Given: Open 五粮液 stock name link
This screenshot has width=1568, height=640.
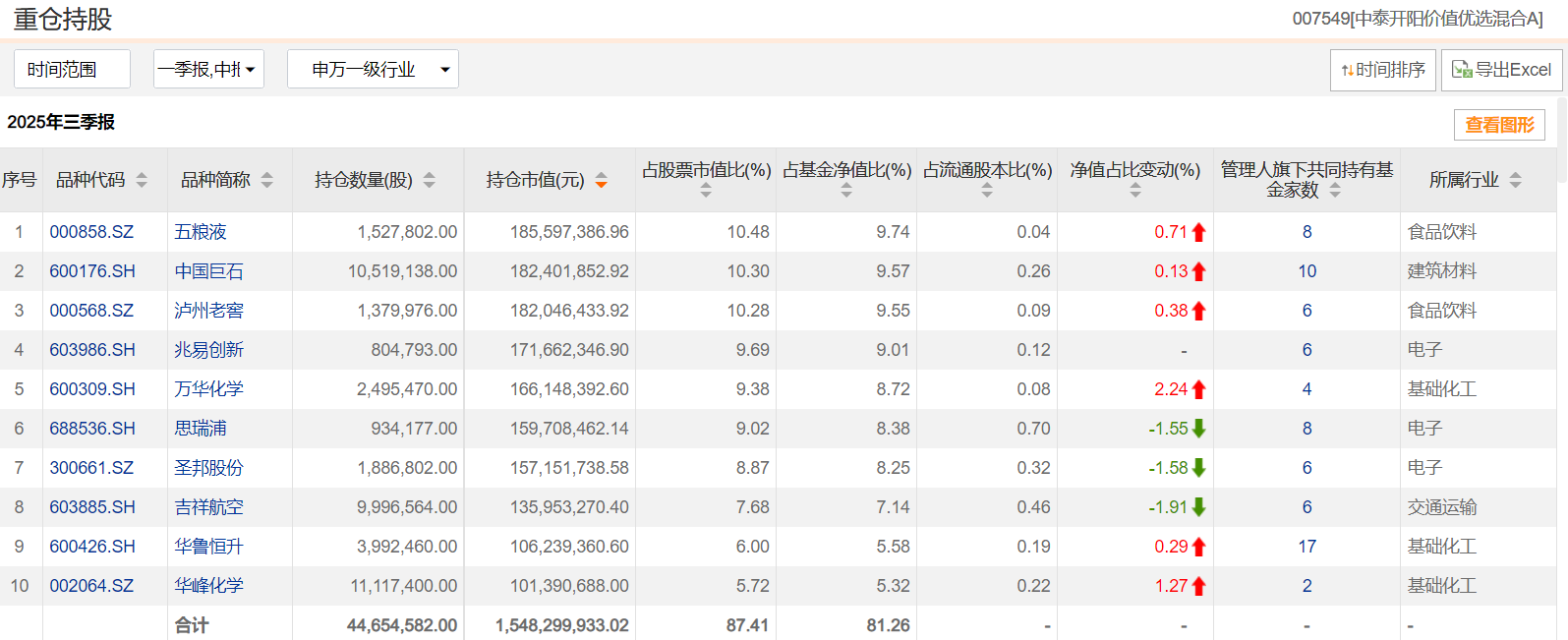Looking at the screenshot, I should pyautogui.click(x=201, y=232).
